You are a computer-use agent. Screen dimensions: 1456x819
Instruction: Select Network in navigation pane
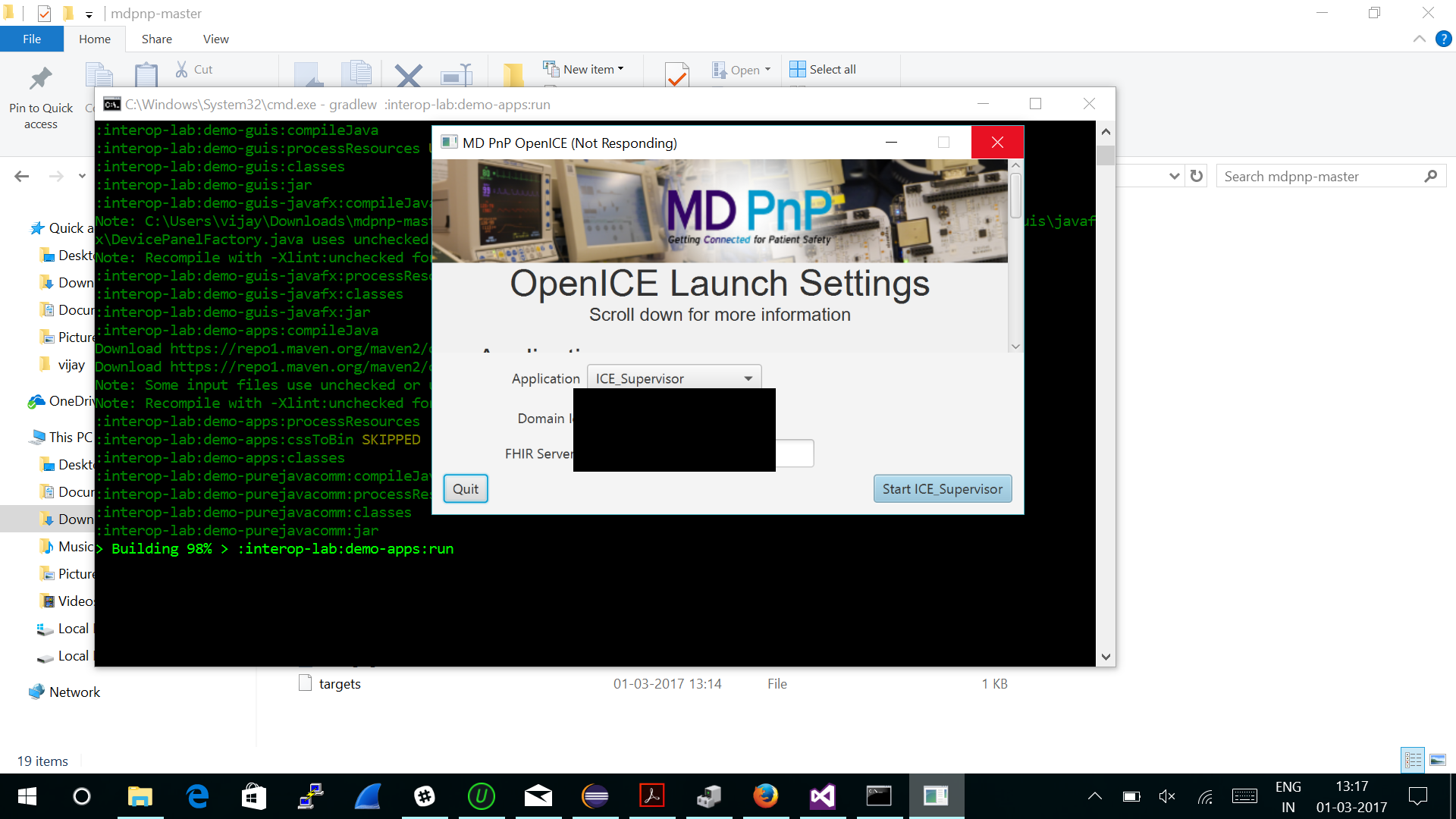click(x=64, y=692)
